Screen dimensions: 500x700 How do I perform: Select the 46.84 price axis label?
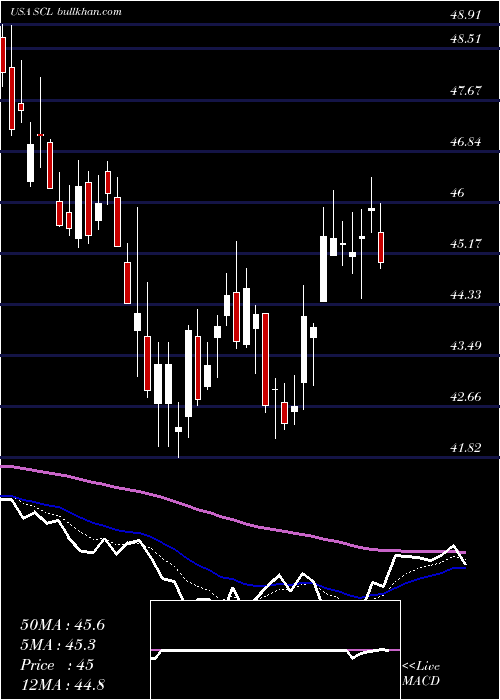466,142
